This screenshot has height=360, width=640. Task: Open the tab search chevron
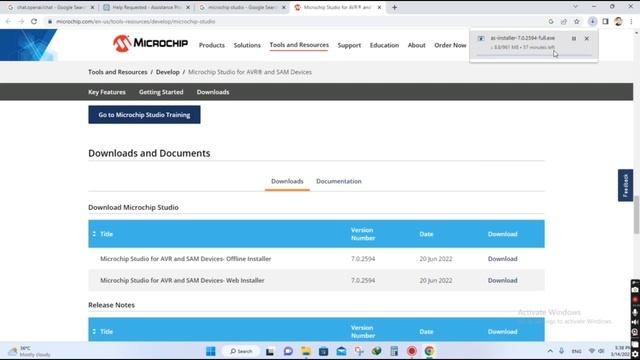point(575,7)
